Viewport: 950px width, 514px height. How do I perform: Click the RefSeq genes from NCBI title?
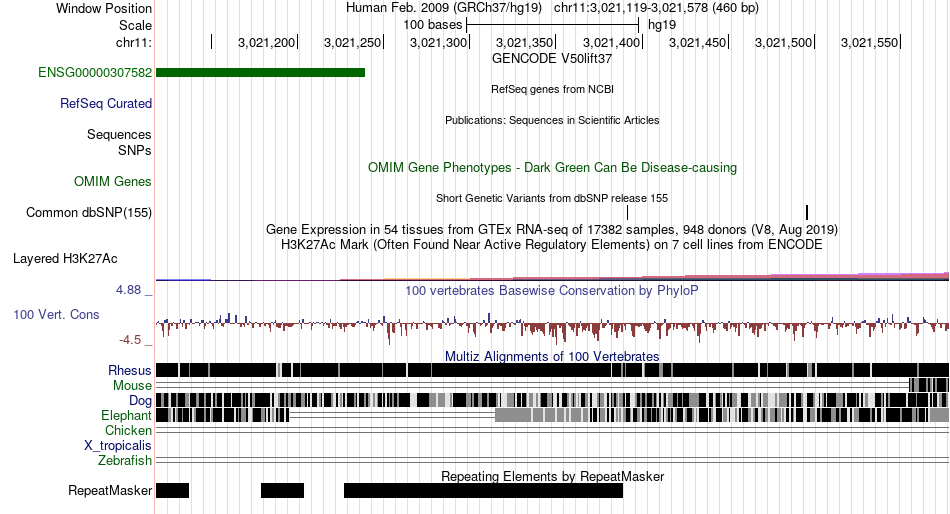point(552,90)
